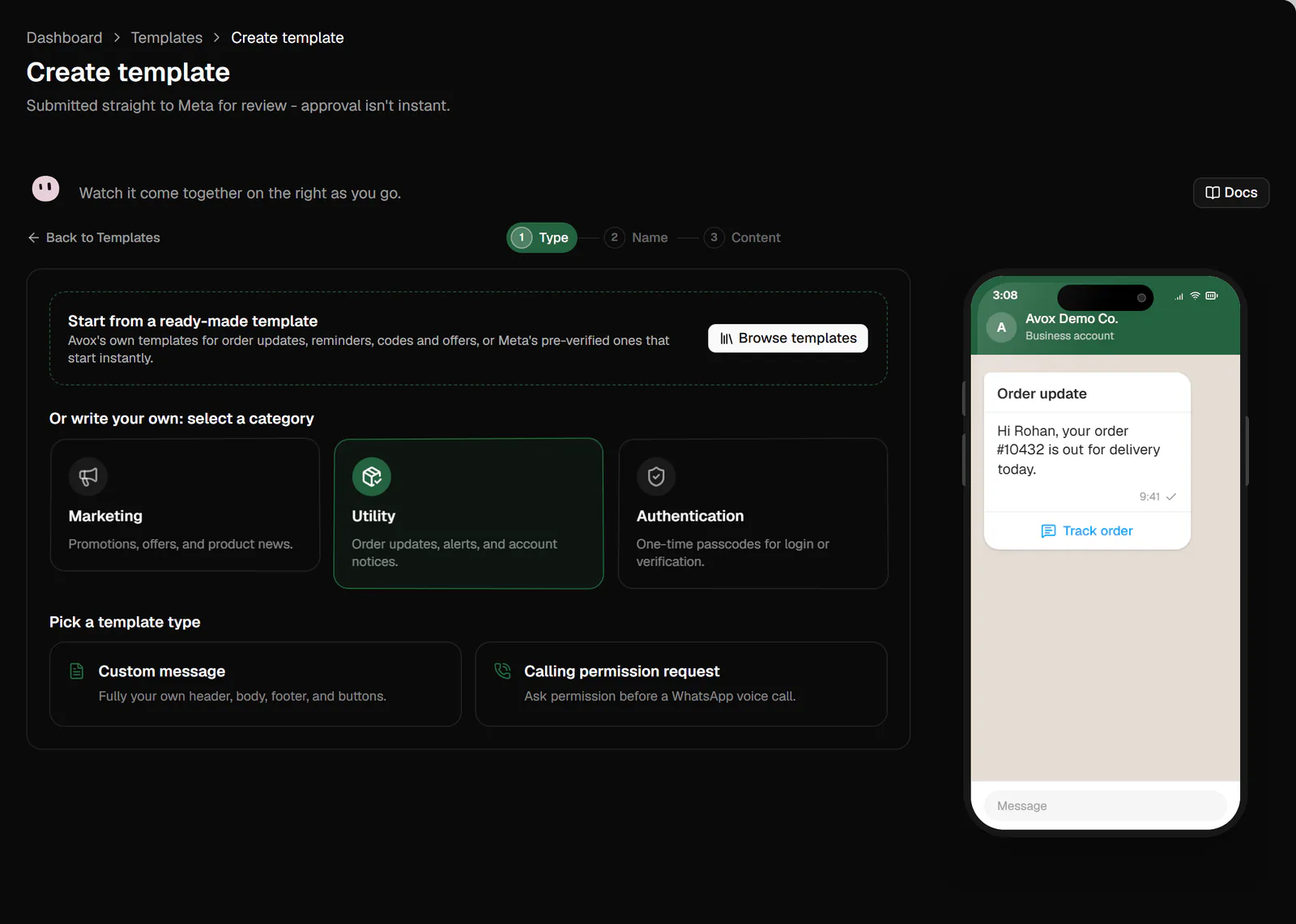Click the Order update message header

[1042, 394]
